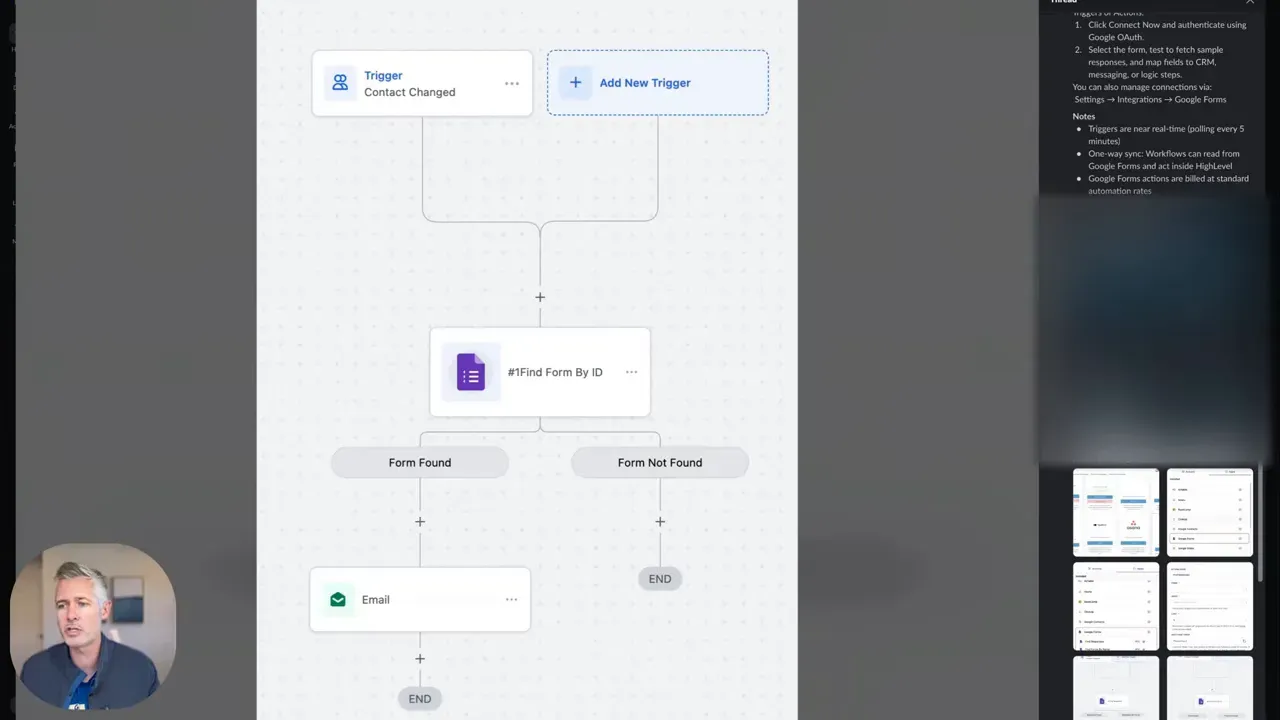Image resolution: width=1280 pixels, height=720 pixels.
Task: Click the presenter webcam video overlay
Action: coord(93,627)
